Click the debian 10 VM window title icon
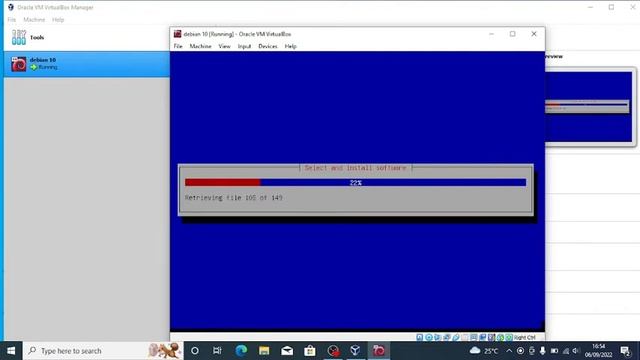This screenshot has height=360, width=640. [x=178, y=34]
